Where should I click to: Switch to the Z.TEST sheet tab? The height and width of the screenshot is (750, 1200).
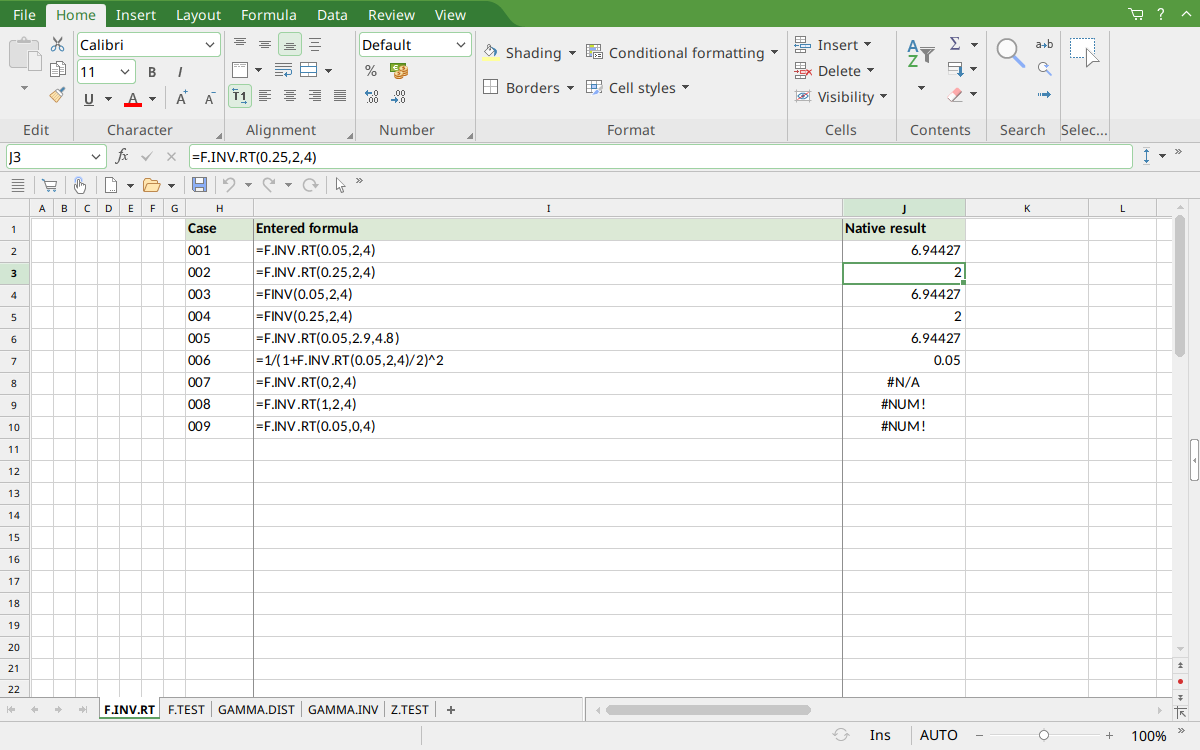[410, 710]
